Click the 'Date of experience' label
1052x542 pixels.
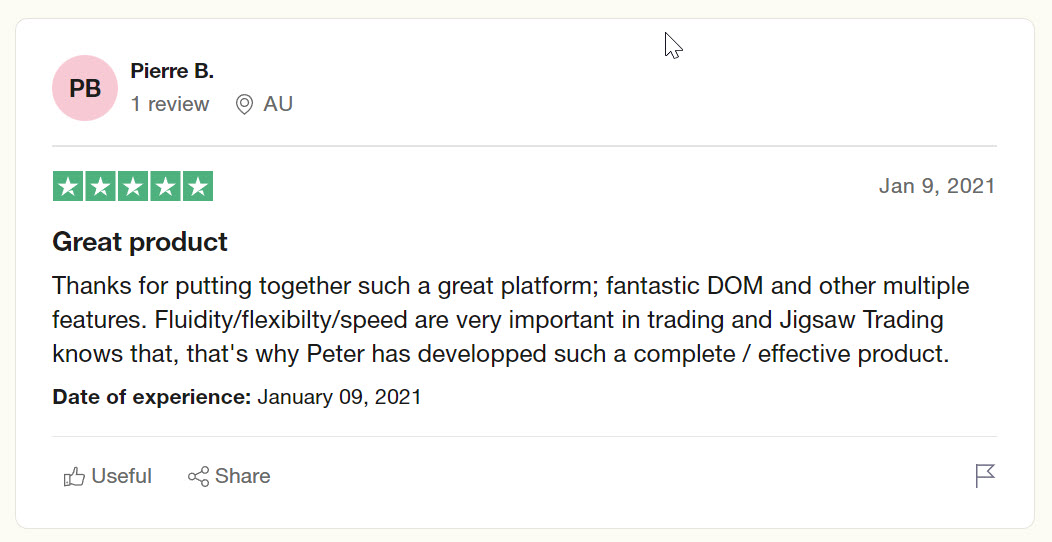(152, 397)
